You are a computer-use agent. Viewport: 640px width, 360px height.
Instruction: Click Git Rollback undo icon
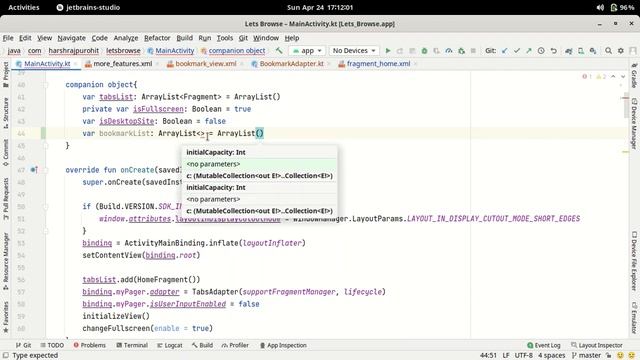coord(553,51)
